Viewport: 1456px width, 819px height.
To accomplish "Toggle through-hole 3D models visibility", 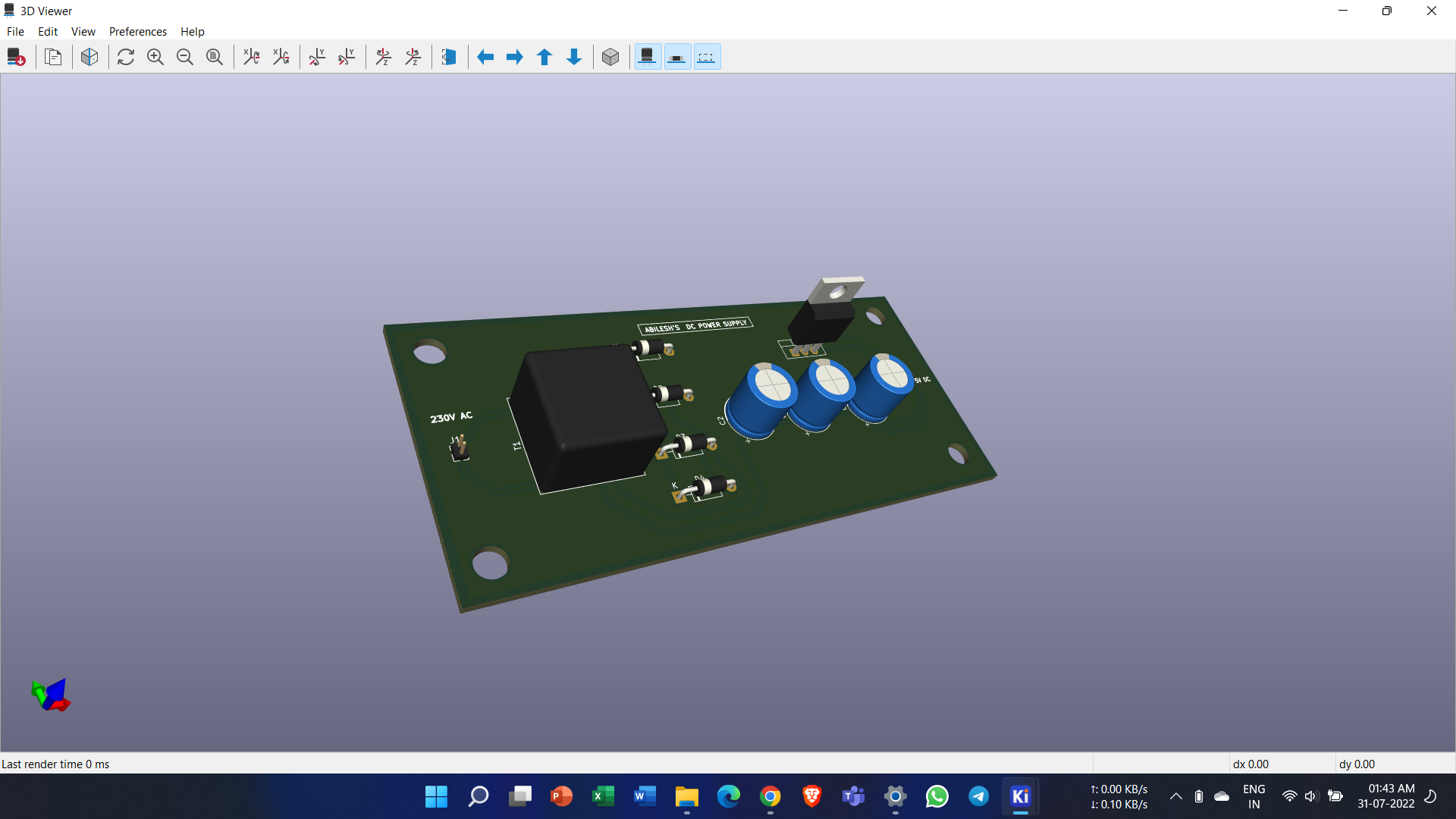I will (x=648, y=57).
